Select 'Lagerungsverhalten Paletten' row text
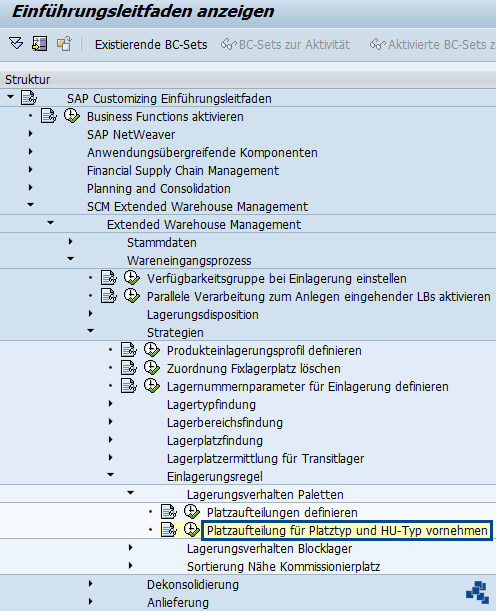This screenshot has width=496, height=611. [x=265, y=494]
